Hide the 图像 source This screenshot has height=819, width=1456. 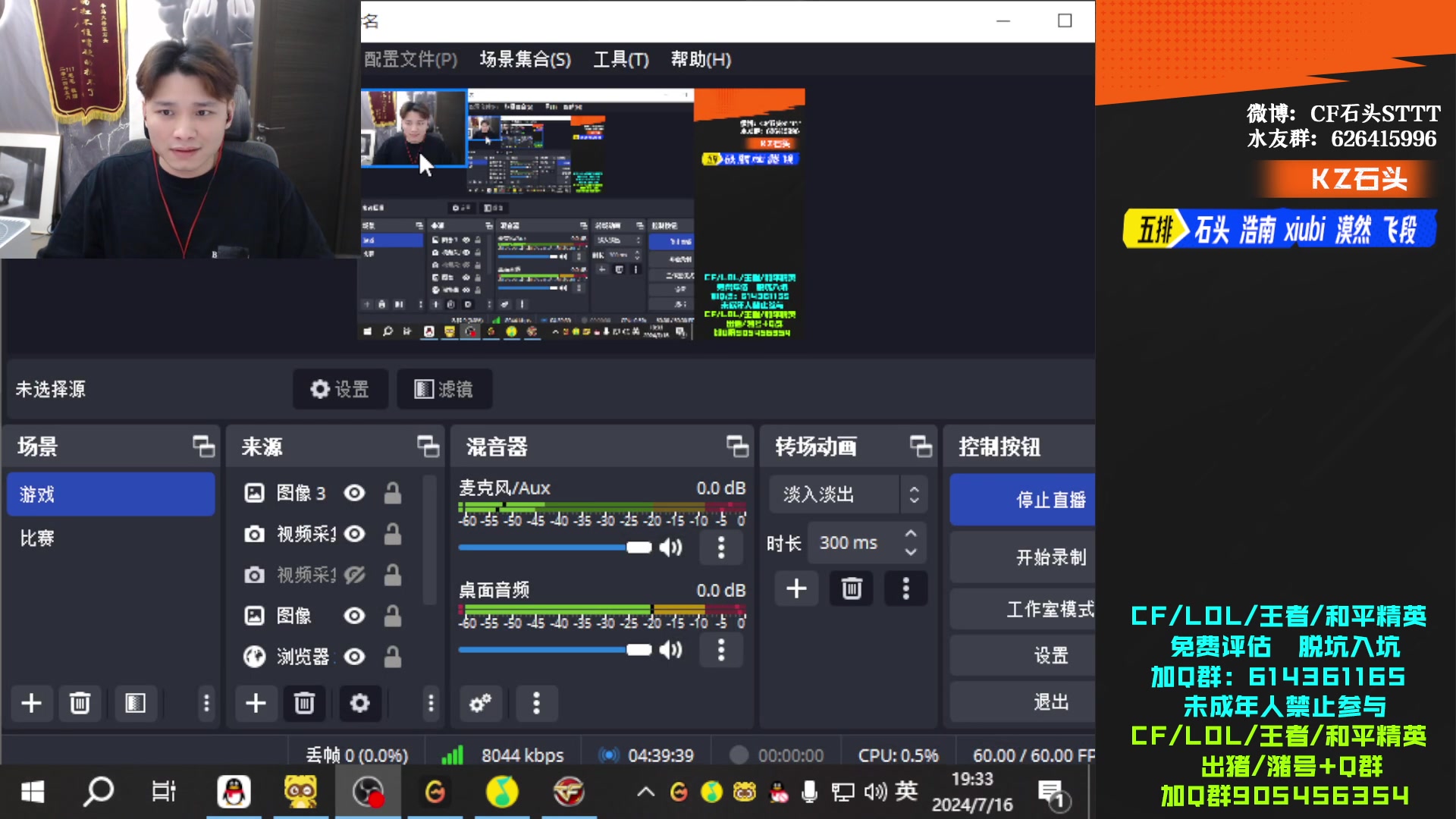354,616
